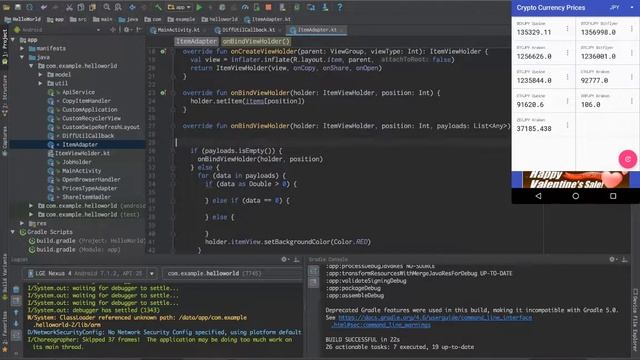Screen dimensions: 640x360
Task: Click the Replace toolbar icon
Action: [x=118, y=7]
